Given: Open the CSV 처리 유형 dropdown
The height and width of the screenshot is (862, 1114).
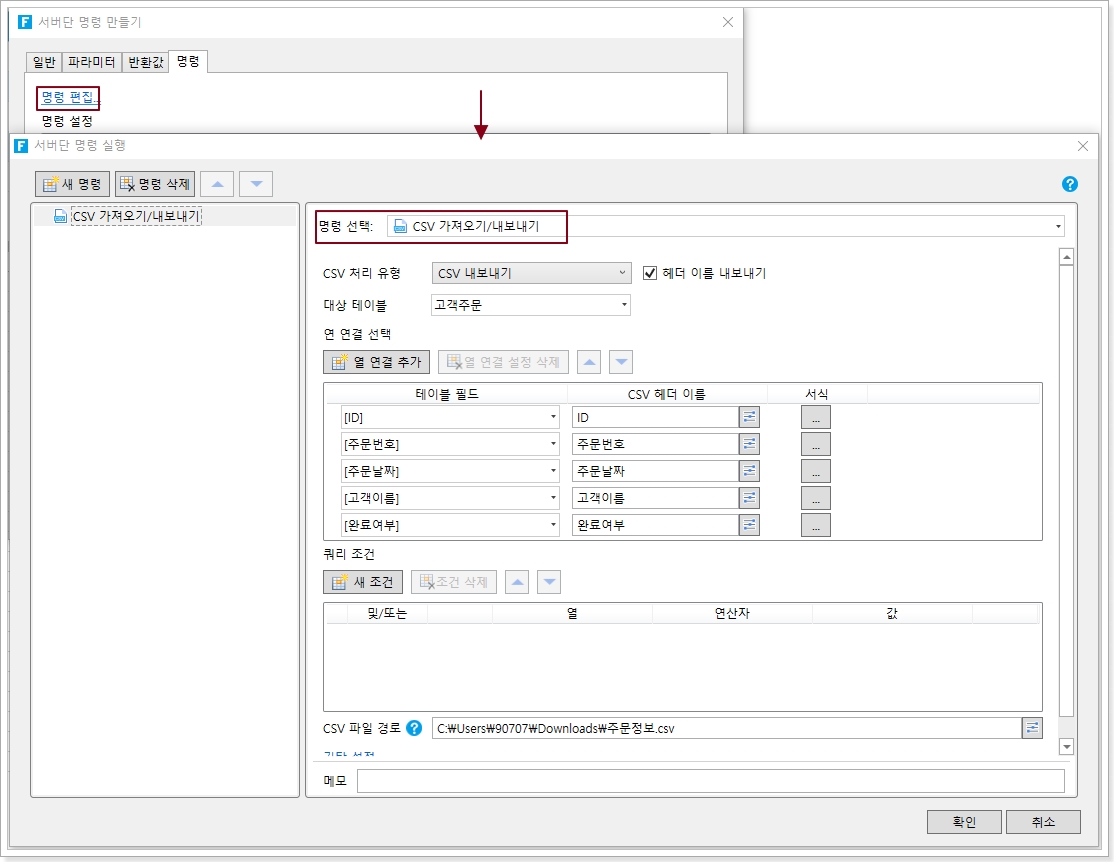Looking at the screenshot, I should [531, 273].
